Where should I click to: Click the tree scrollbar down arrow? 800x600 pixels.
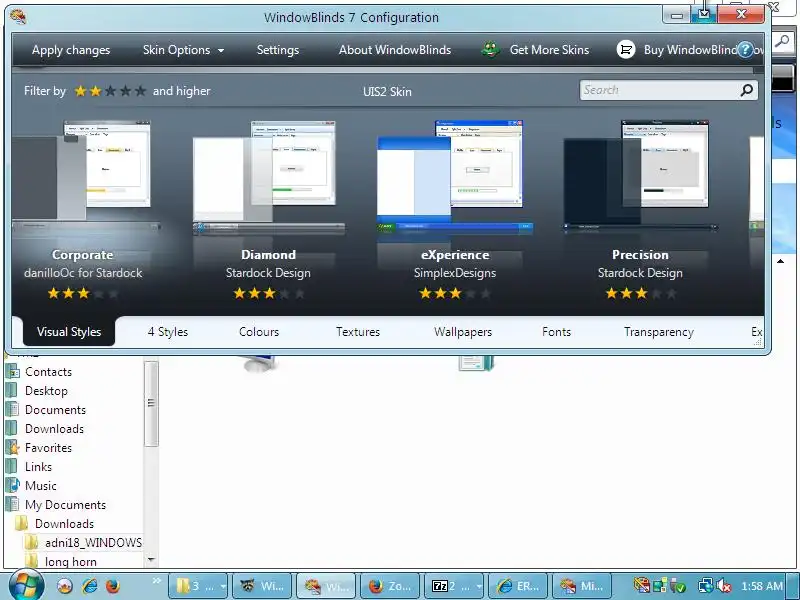point(151,560)
